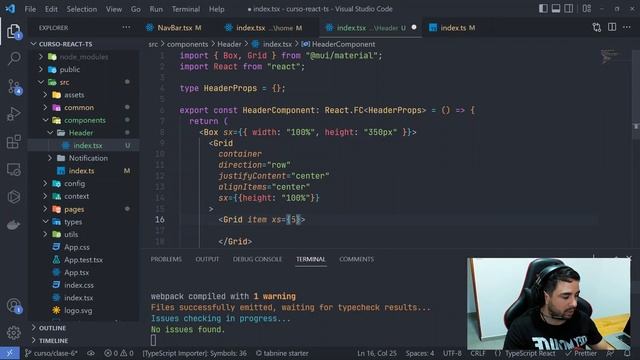Click the editor minimap preview
Image resolution: width=640 pixels, height=360 pixels.
[610, 56]
